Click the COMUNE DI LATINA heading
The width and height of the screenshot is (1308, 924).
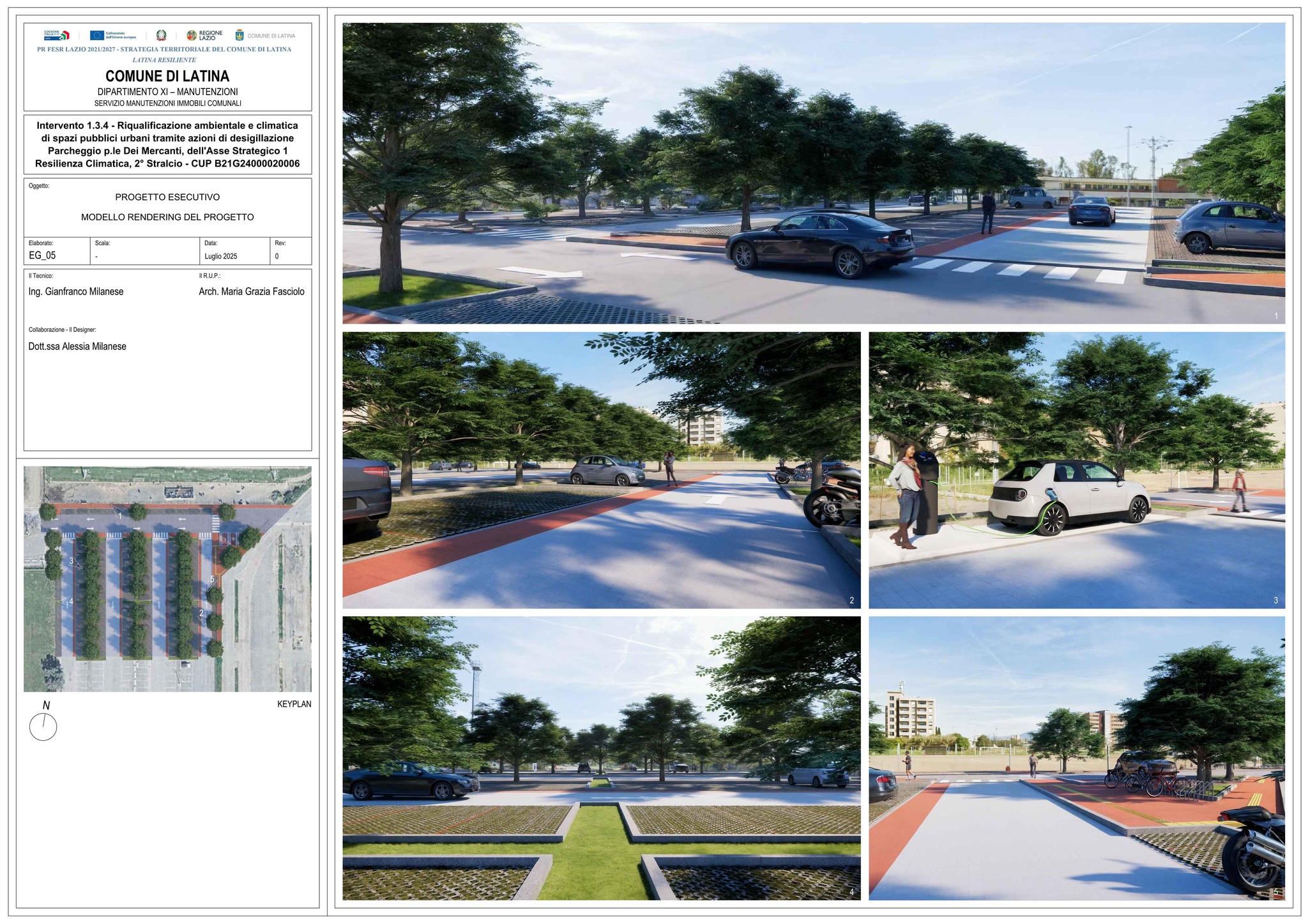(167, 77)
